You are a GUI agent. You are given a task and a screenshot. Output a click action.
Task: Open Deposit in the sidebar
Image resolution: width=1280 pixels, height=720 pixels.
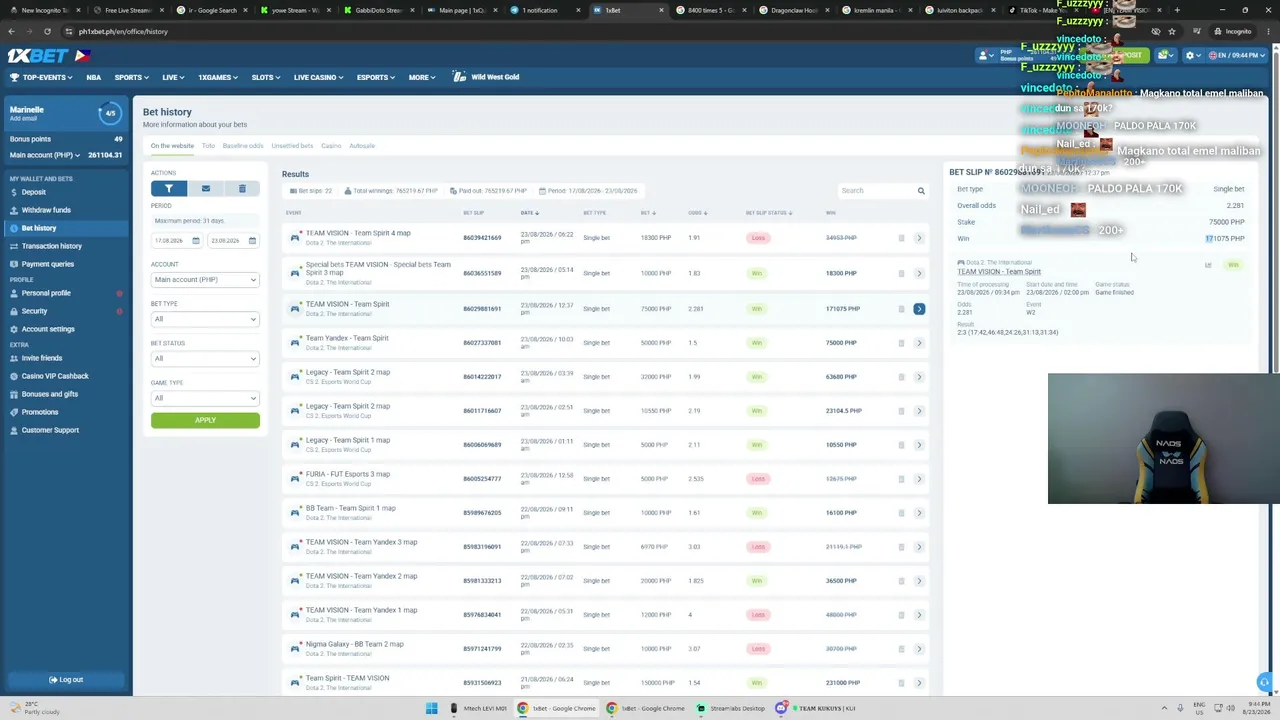pos(34,192)
